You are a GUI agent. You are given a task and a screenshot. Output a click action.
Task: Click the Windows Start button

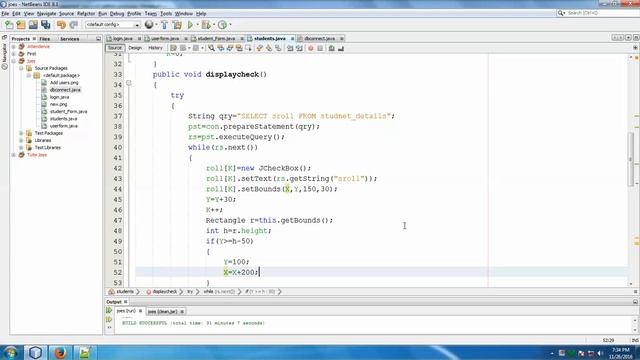coord(10,352)
